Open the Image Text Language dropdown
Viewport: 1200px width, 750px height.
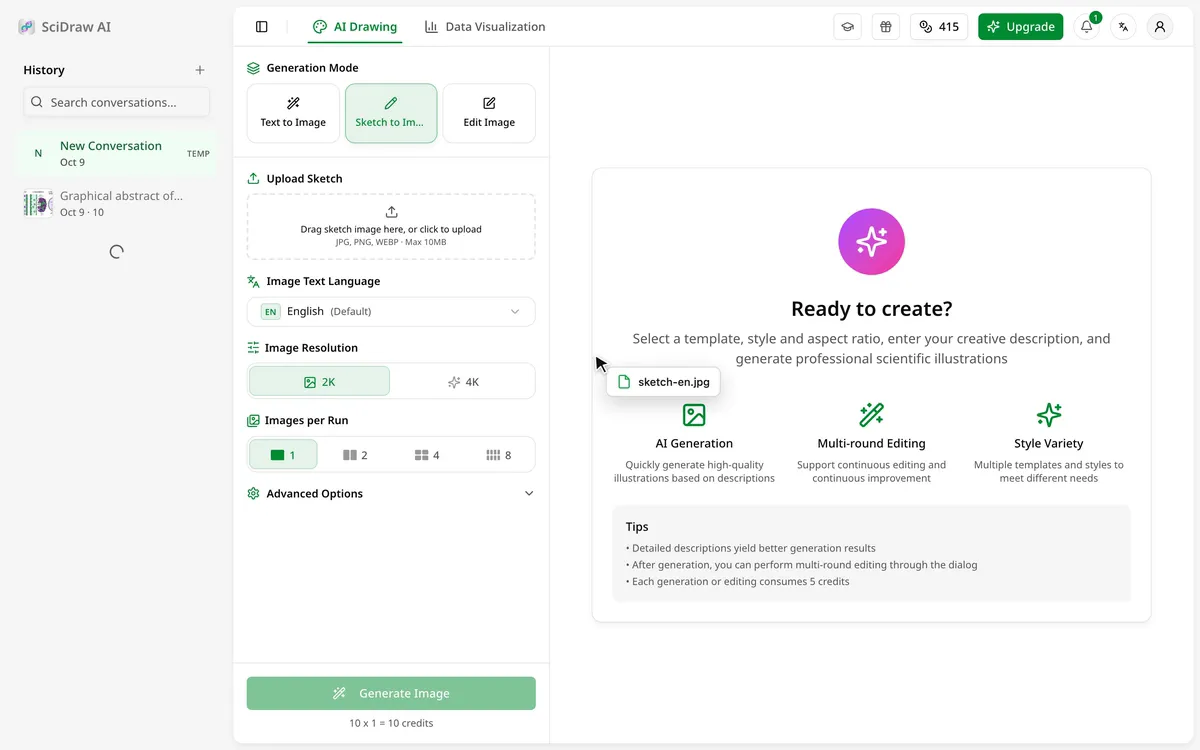pyautogui.click(x=391, y=312)
